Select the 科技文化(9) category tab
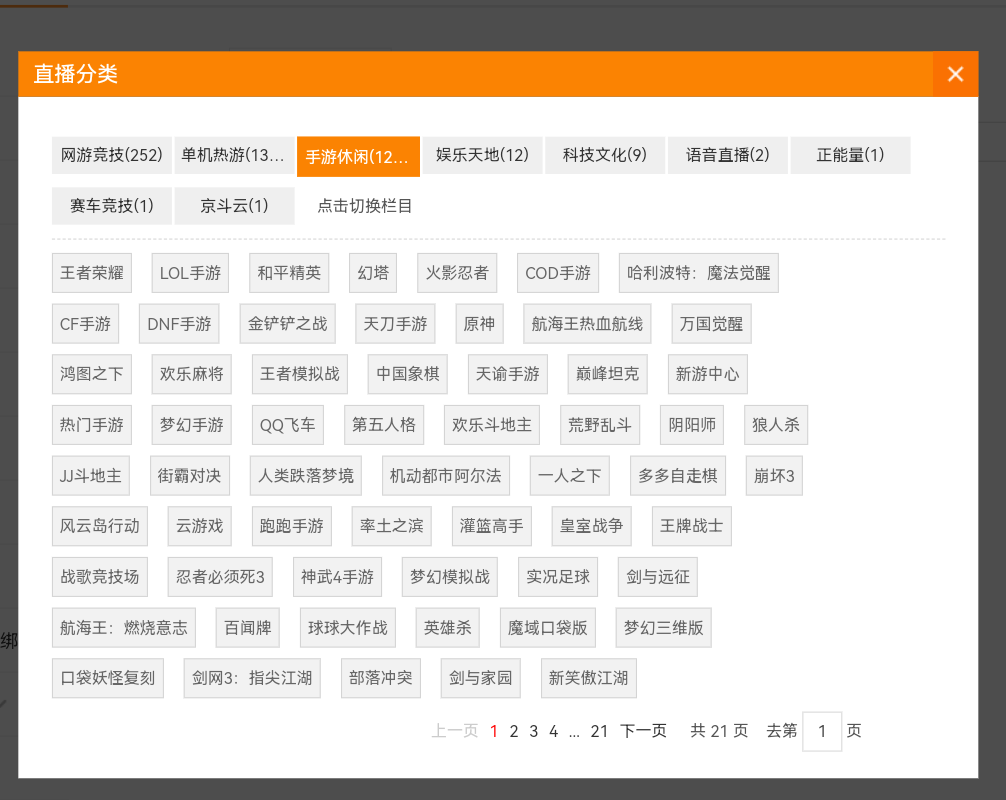1006x800 pixels. tap(604, 155)
